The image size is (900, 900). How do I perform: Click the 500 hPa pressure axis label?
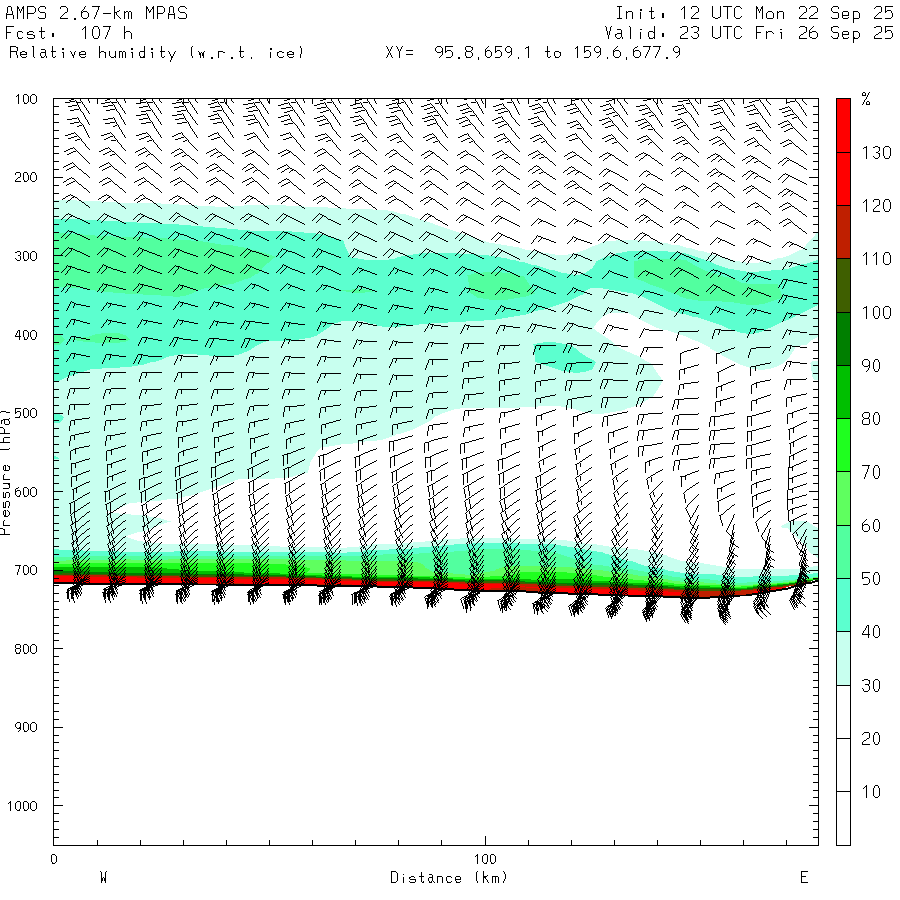26,413
